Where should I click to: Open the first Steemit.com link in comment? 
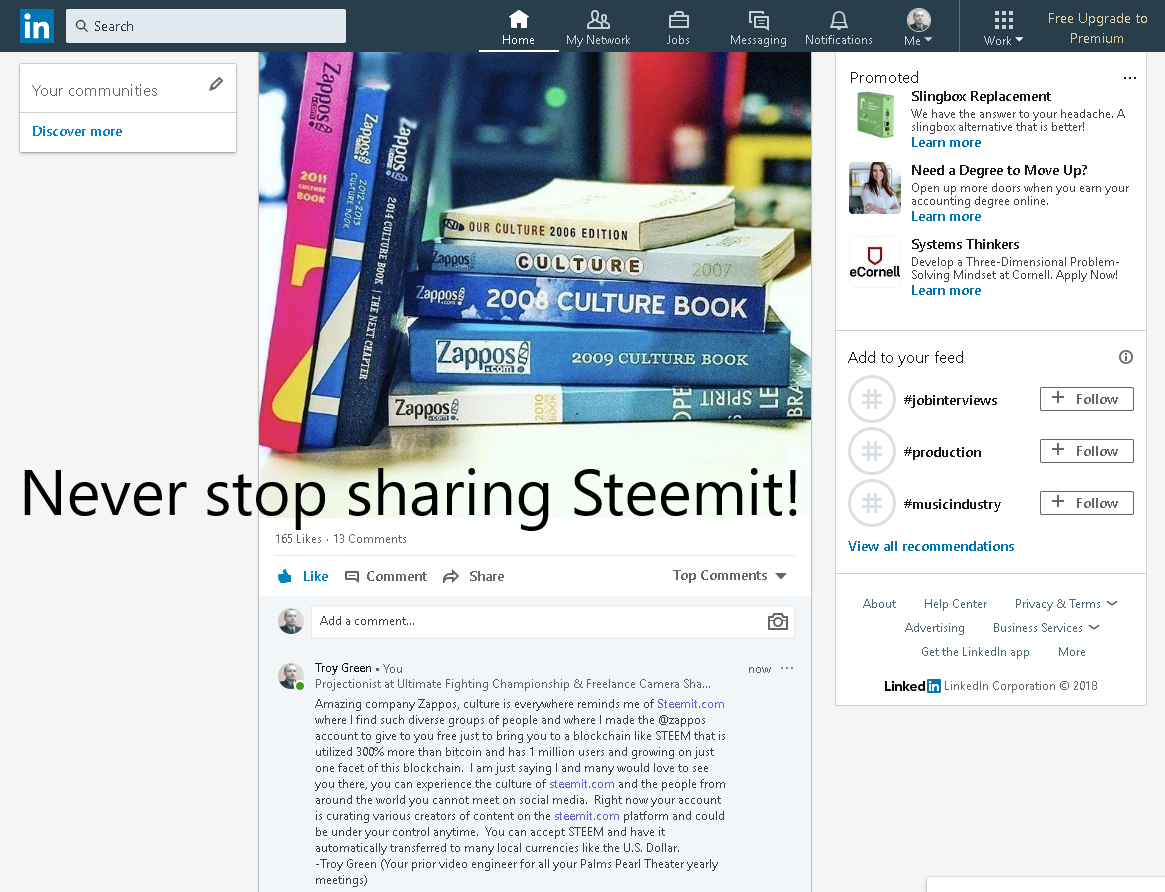coord(690,704)
